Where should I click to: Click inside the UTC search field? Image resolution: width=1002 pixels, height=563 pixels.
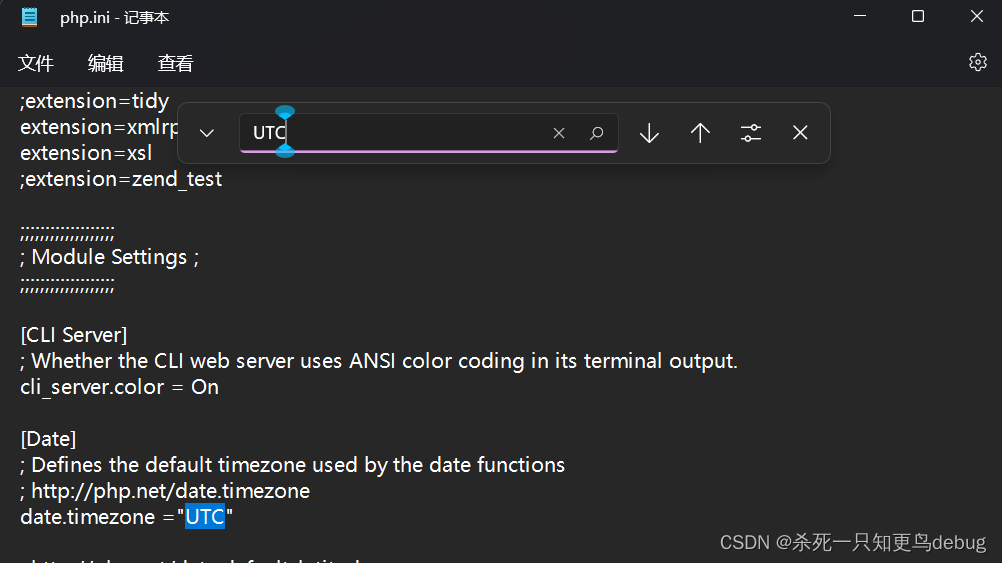tap(396, 133)
